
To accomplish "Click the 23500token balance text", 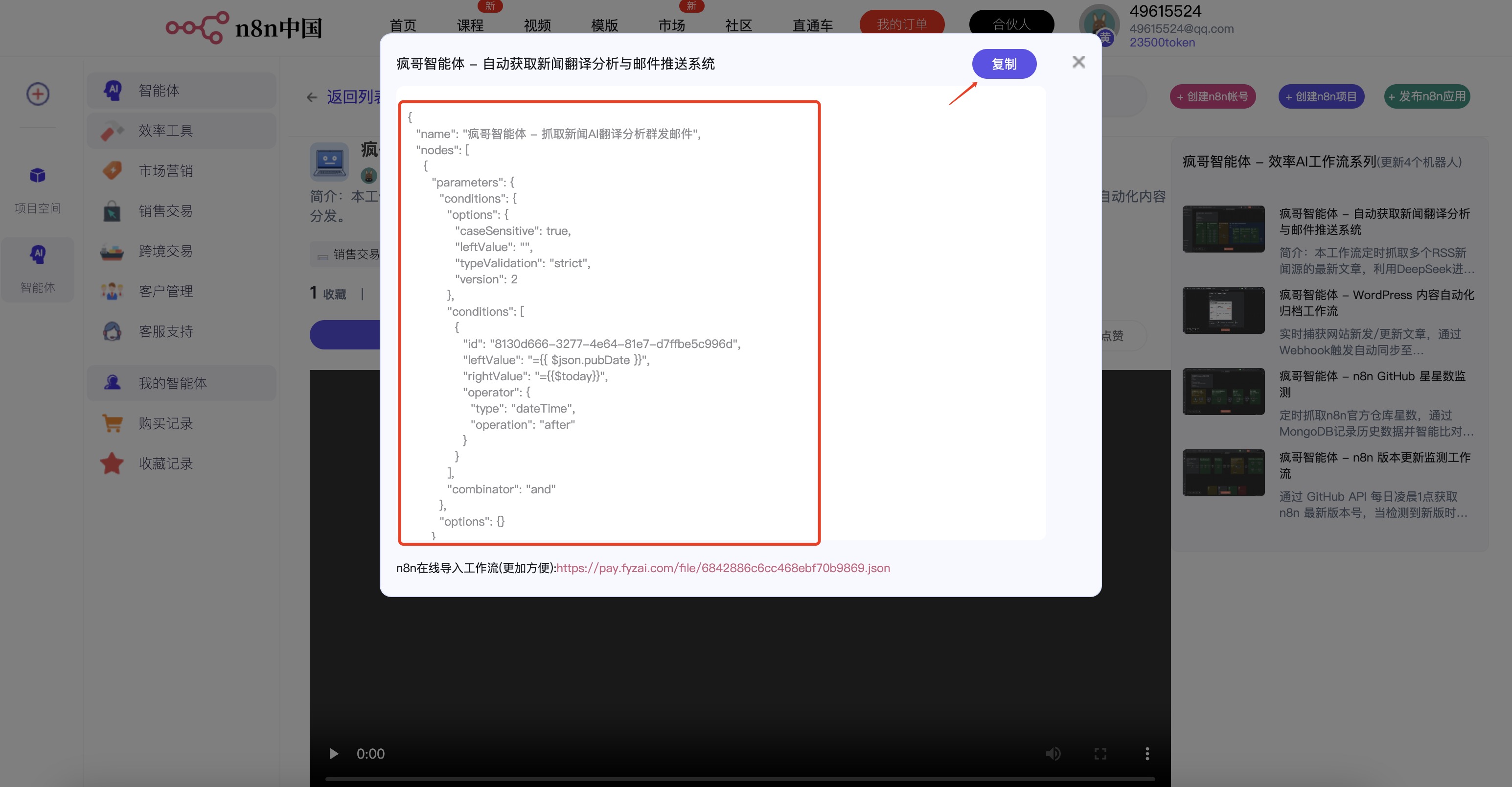I will pyautogui.click(x=1162, y=42).
